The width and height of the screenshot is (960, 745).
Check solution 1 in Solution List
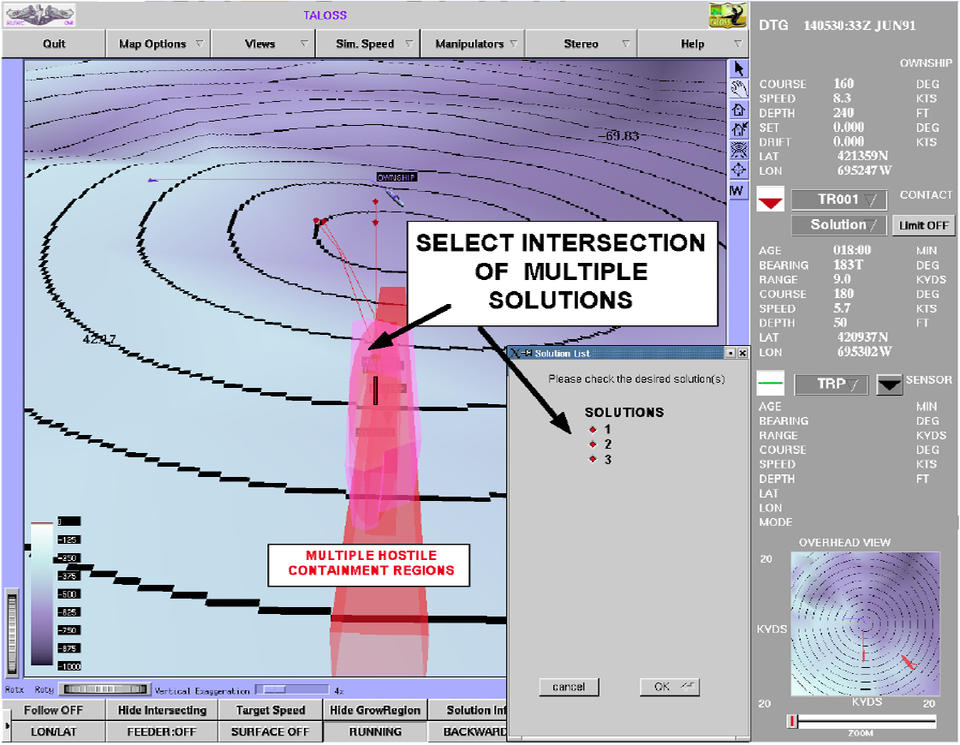[593, 429]
